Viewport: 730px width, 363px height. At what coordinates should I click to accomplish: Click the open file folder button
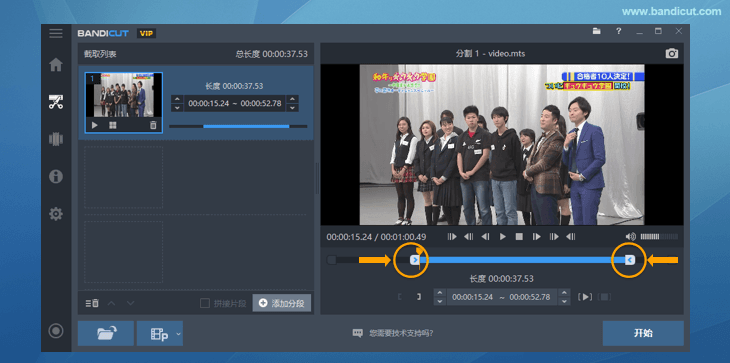[x=106, y=333]
